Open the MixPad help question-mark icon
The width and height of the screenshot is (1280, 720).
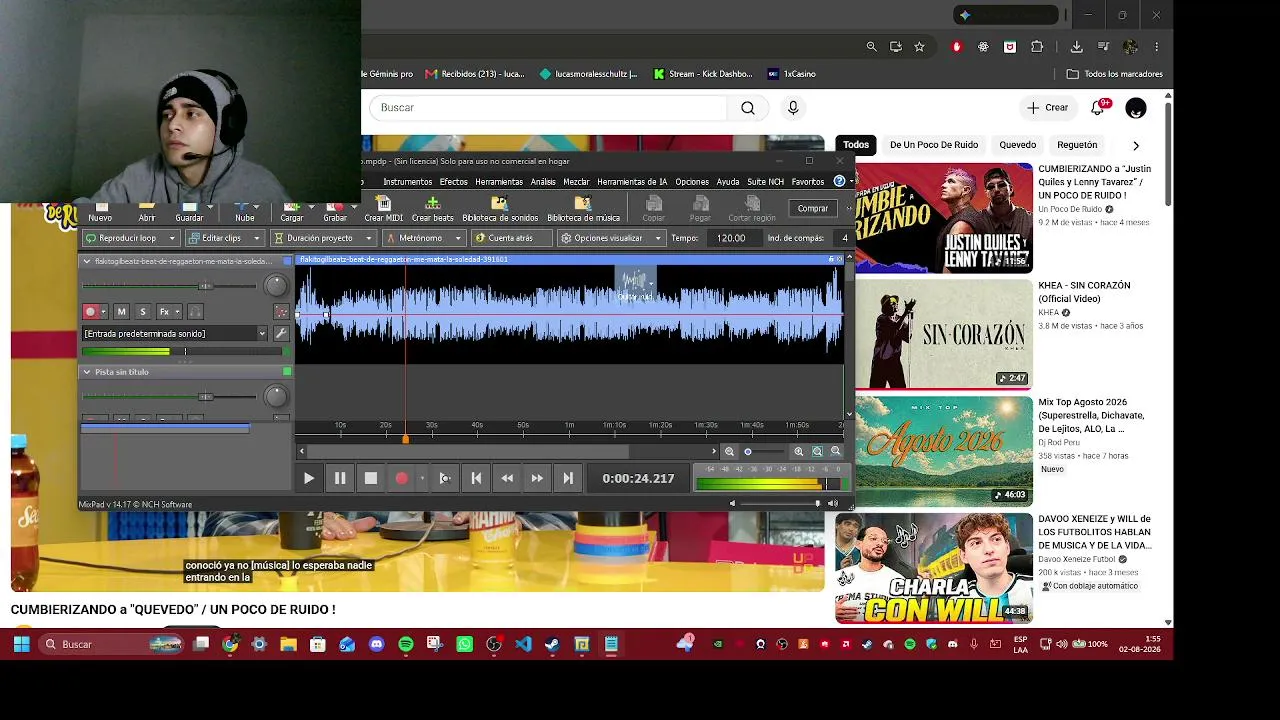click(x=839, y=181)
